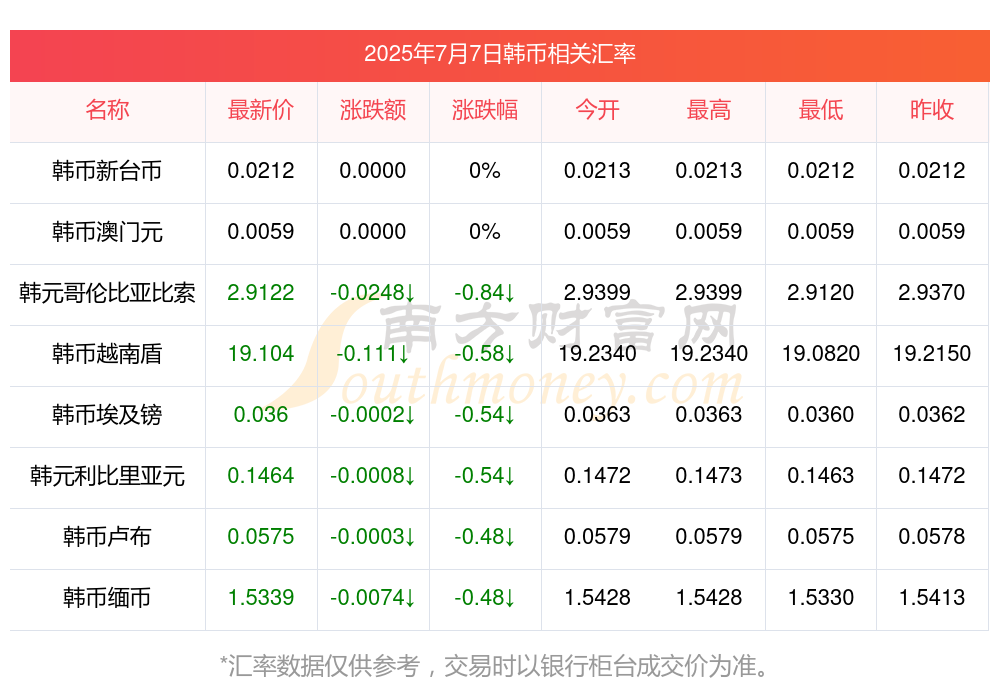Select latest price 1.5339 for 韩币缅币

point(261,598)
